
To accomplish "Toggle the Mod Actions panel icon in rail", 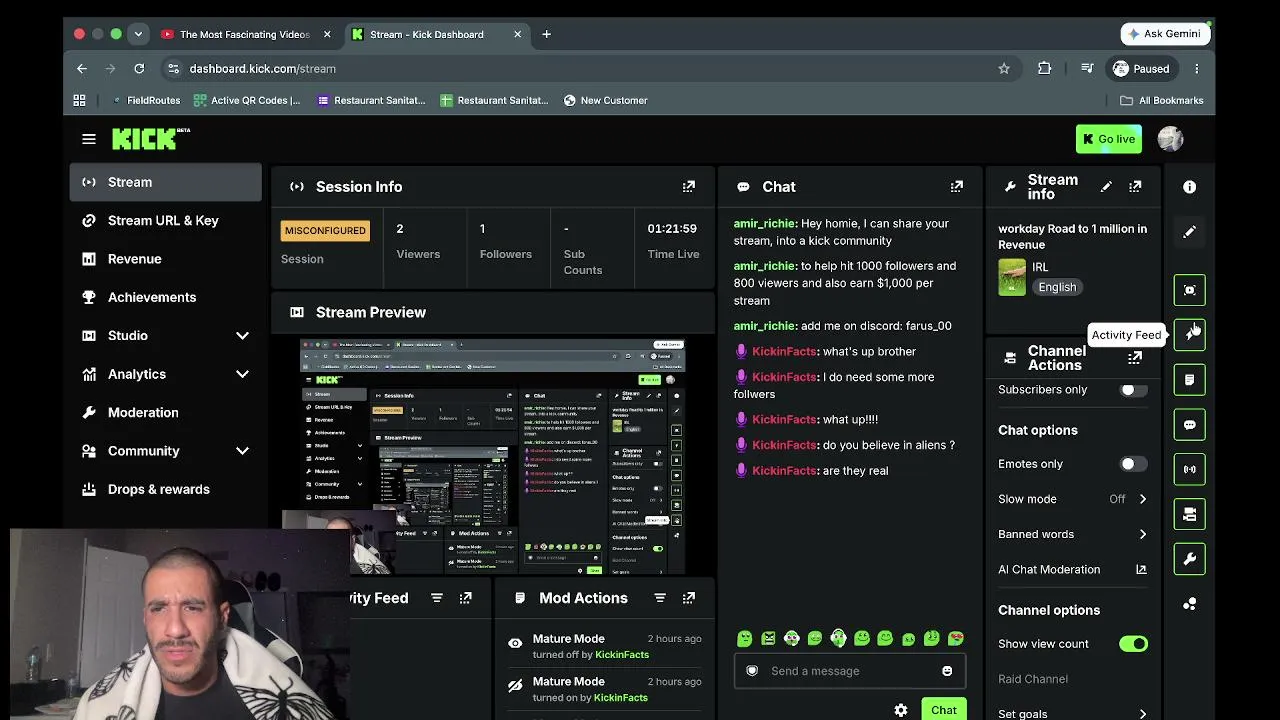I will pyautogui.click(x=1190, y=380).
